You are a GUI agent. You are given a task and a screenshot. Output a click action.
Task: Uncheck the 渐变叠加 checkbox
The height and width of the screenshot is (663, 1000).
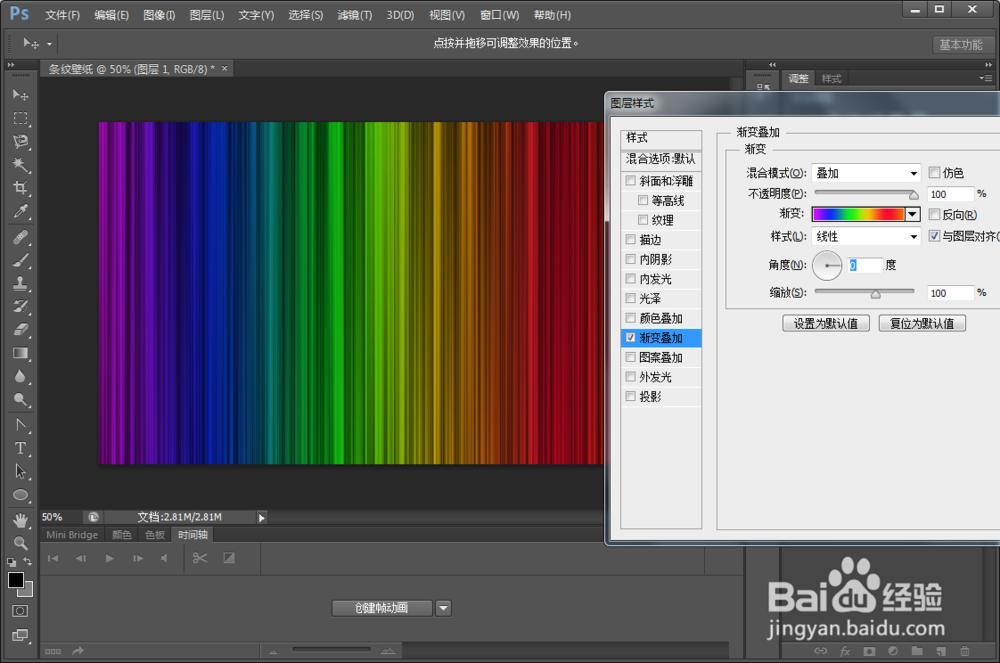coord(631,337)
